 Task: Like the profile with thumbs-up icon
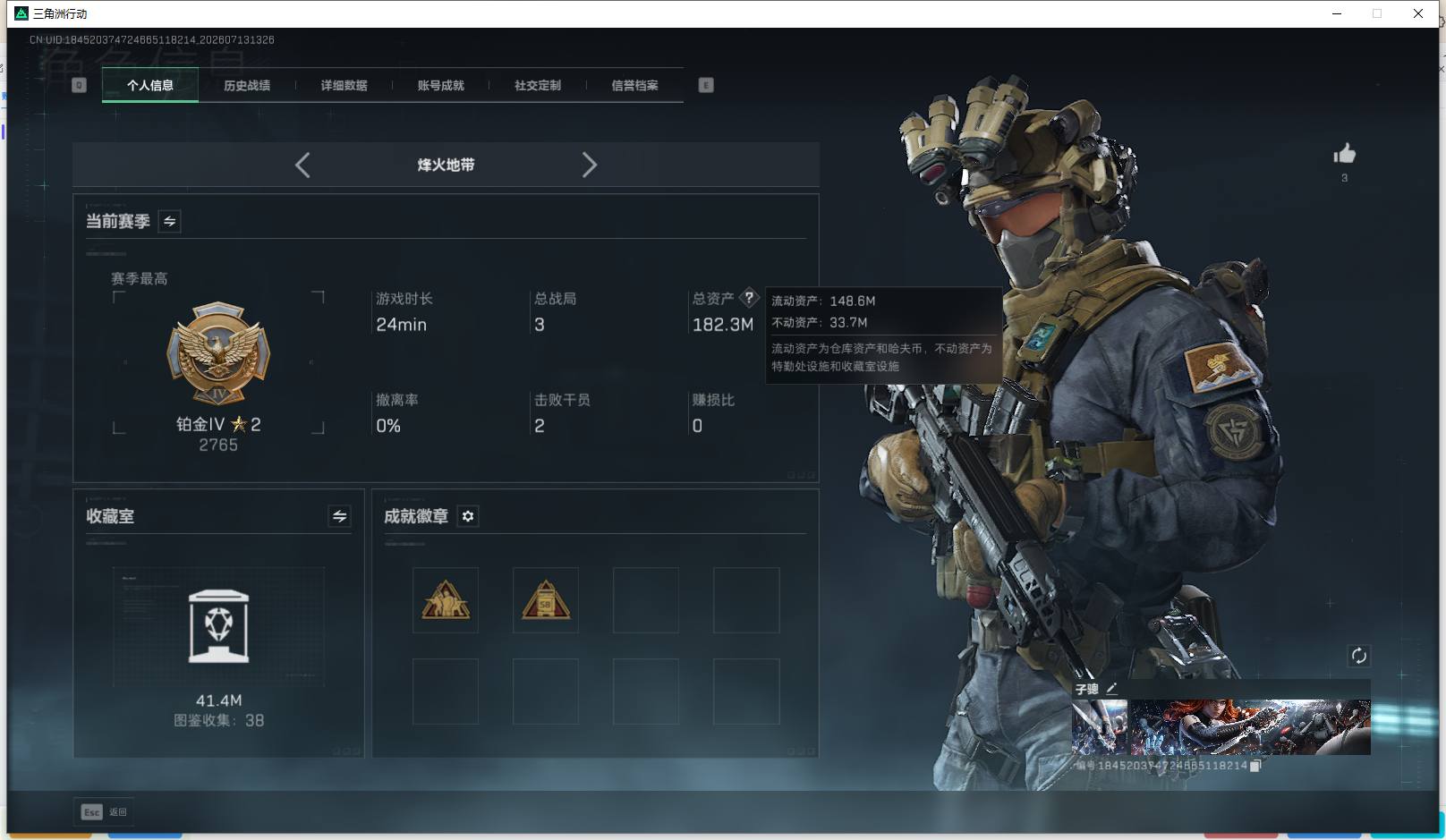1344,154
